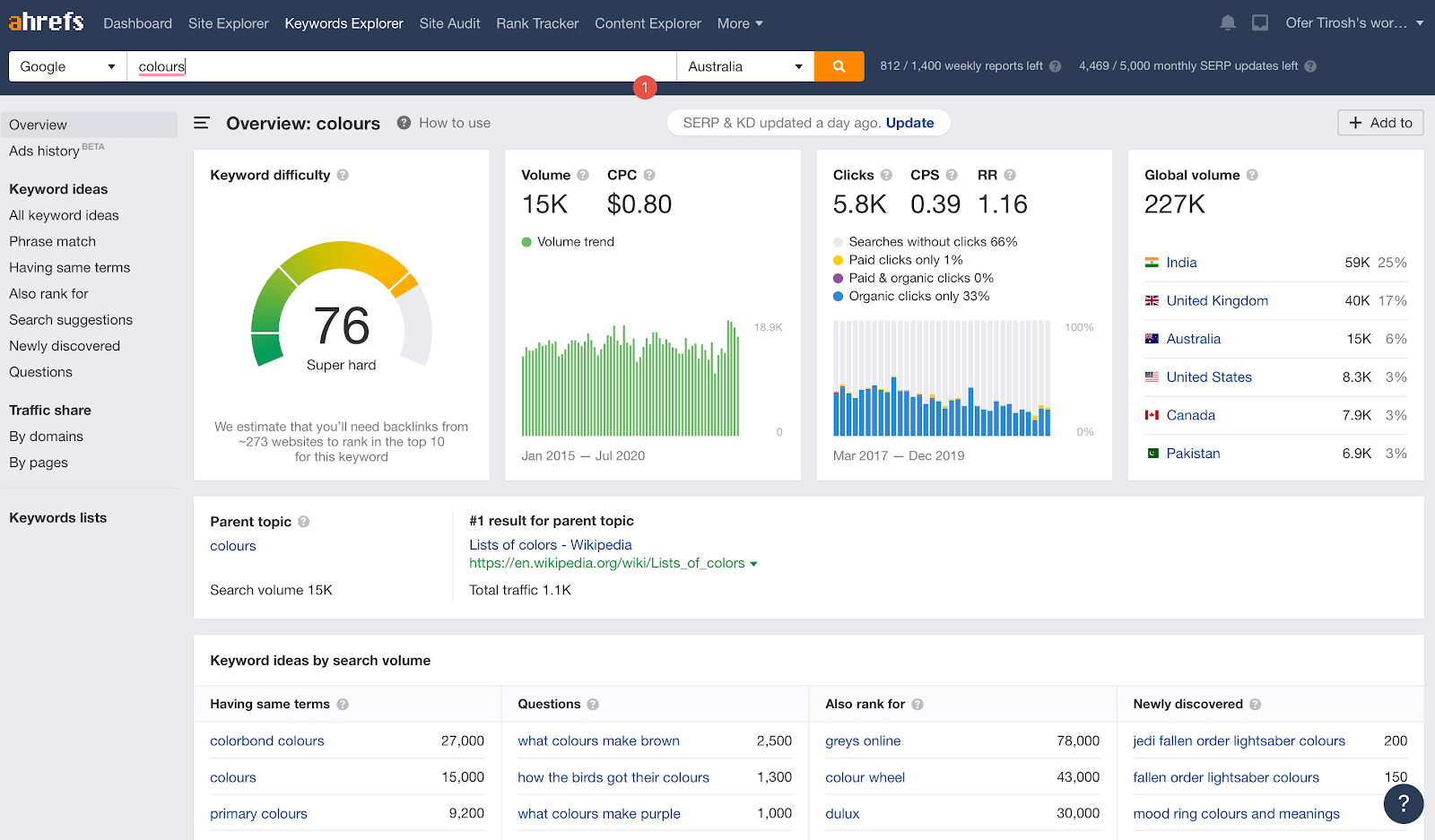This screenshot has height=840, width=1435.
Task: Open the United Kingdom volume link
Action: pos(1217,301)
